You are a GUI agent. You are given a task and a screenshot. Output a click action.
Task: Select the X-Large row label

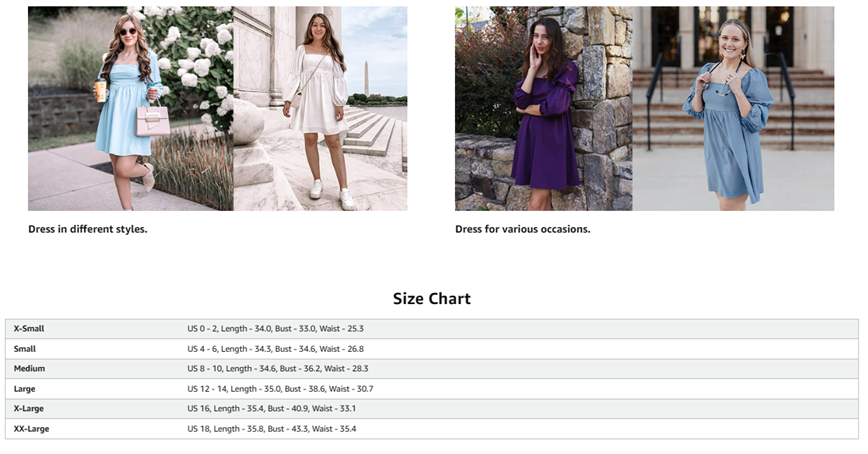click(x=29, y=409)
